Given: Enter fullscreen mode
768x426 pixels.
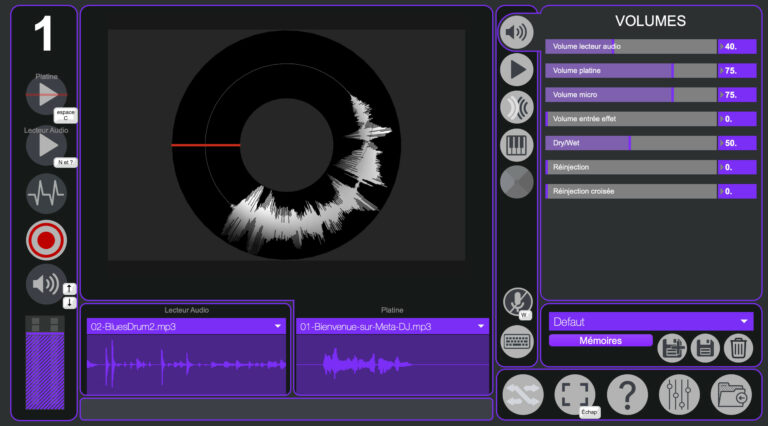Looking at the screenshot, I should point(574,395).
